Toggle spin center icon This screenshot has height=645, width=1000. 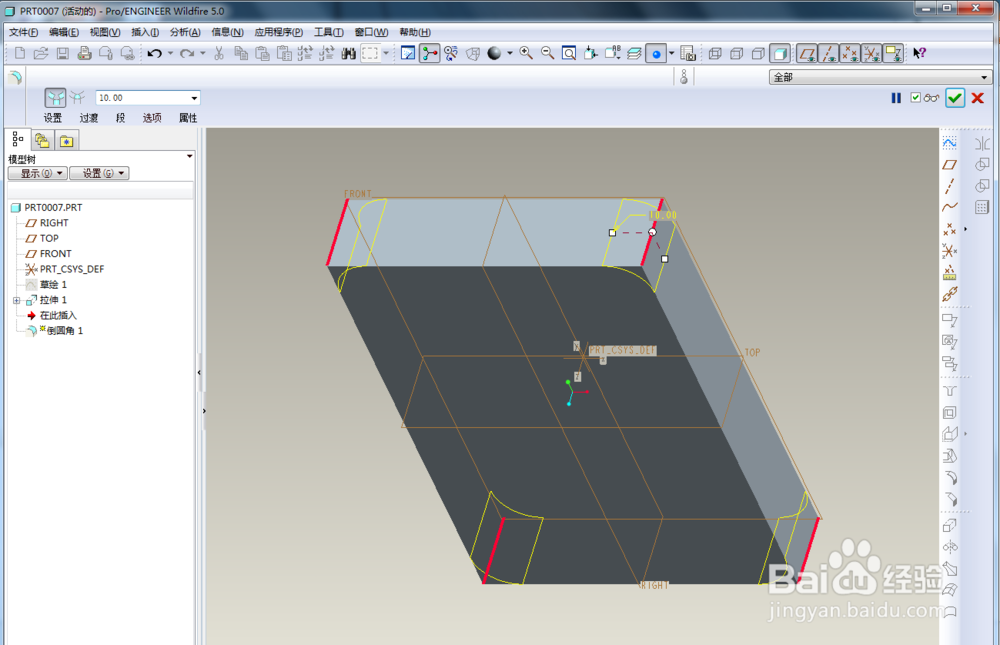coord(430,54)
